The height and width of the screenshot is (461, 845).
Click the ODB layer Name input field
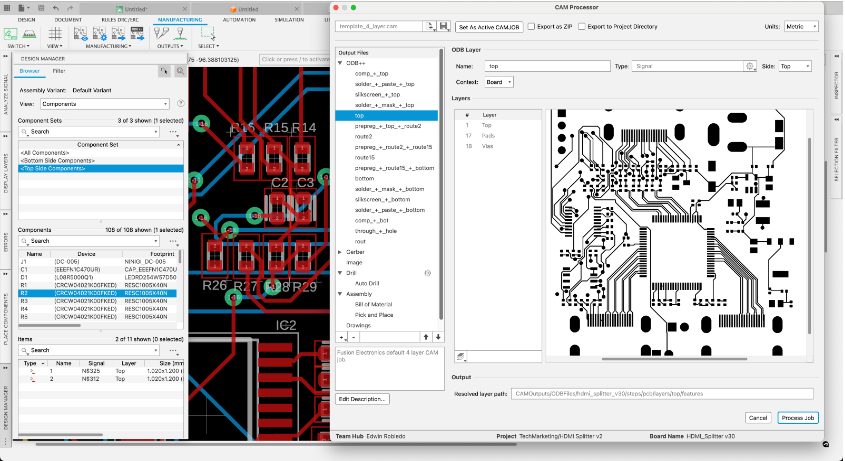click(546, 66)
